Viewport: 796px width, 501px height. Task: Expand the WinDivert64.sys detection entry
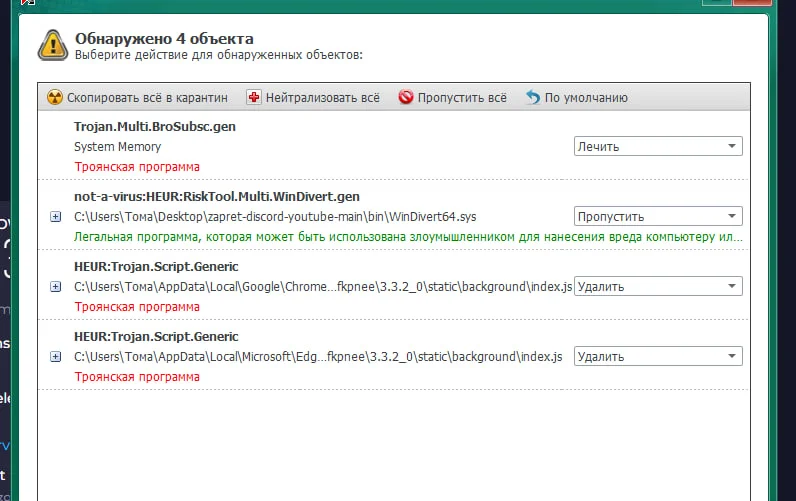pyautogui.click(x=55, y=217)
